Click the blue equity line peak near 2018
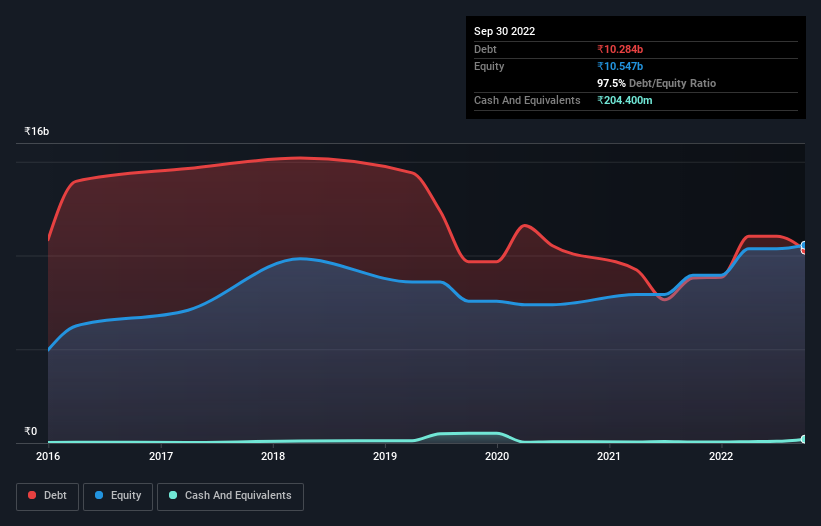Image resolution: width=821 pixels, height=526 pixels. click(x=300, y=259)
